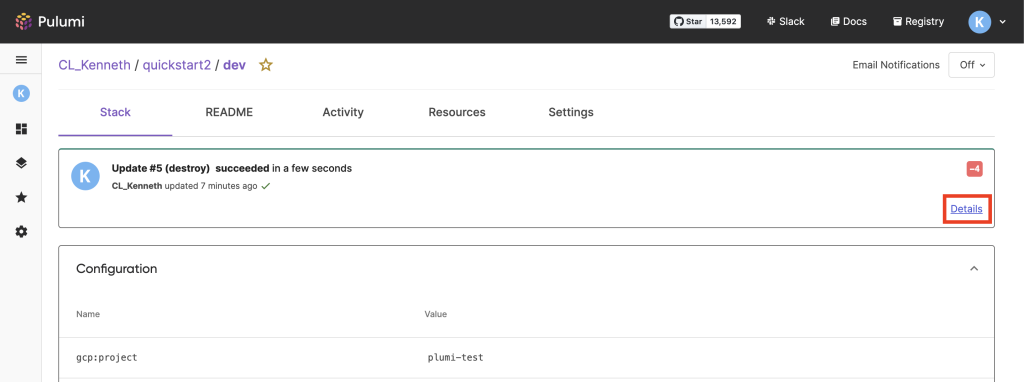Viewport: 1024px width, 382px height.
Task: Star the dev stack as favorite
Action: point(265,65)
